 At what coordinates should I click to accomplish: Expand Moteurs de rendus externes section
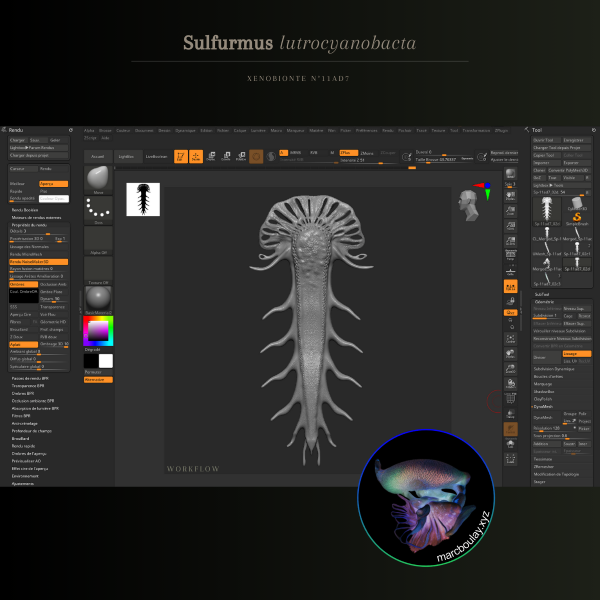pos(36,217)
